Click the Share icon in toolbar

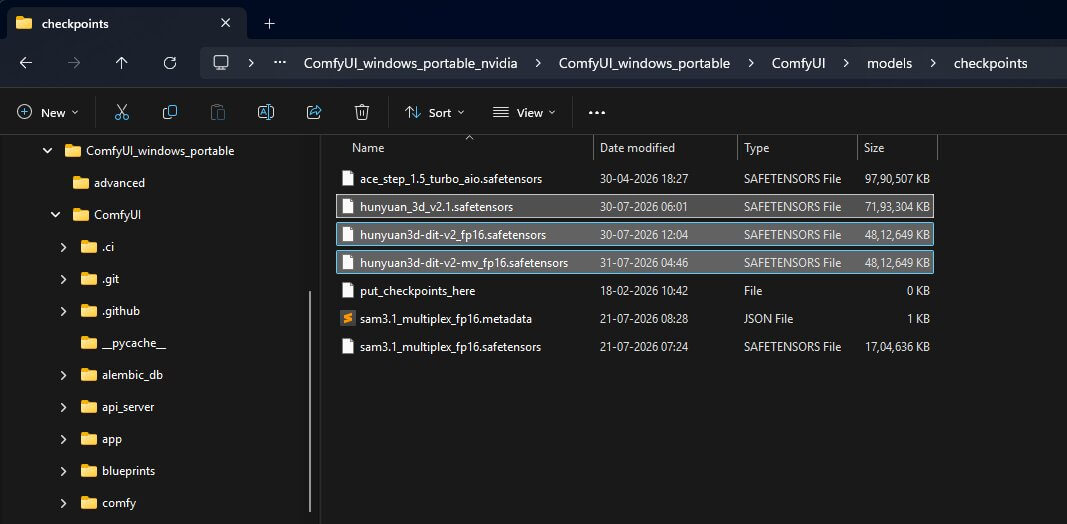(x=314, y=112)
